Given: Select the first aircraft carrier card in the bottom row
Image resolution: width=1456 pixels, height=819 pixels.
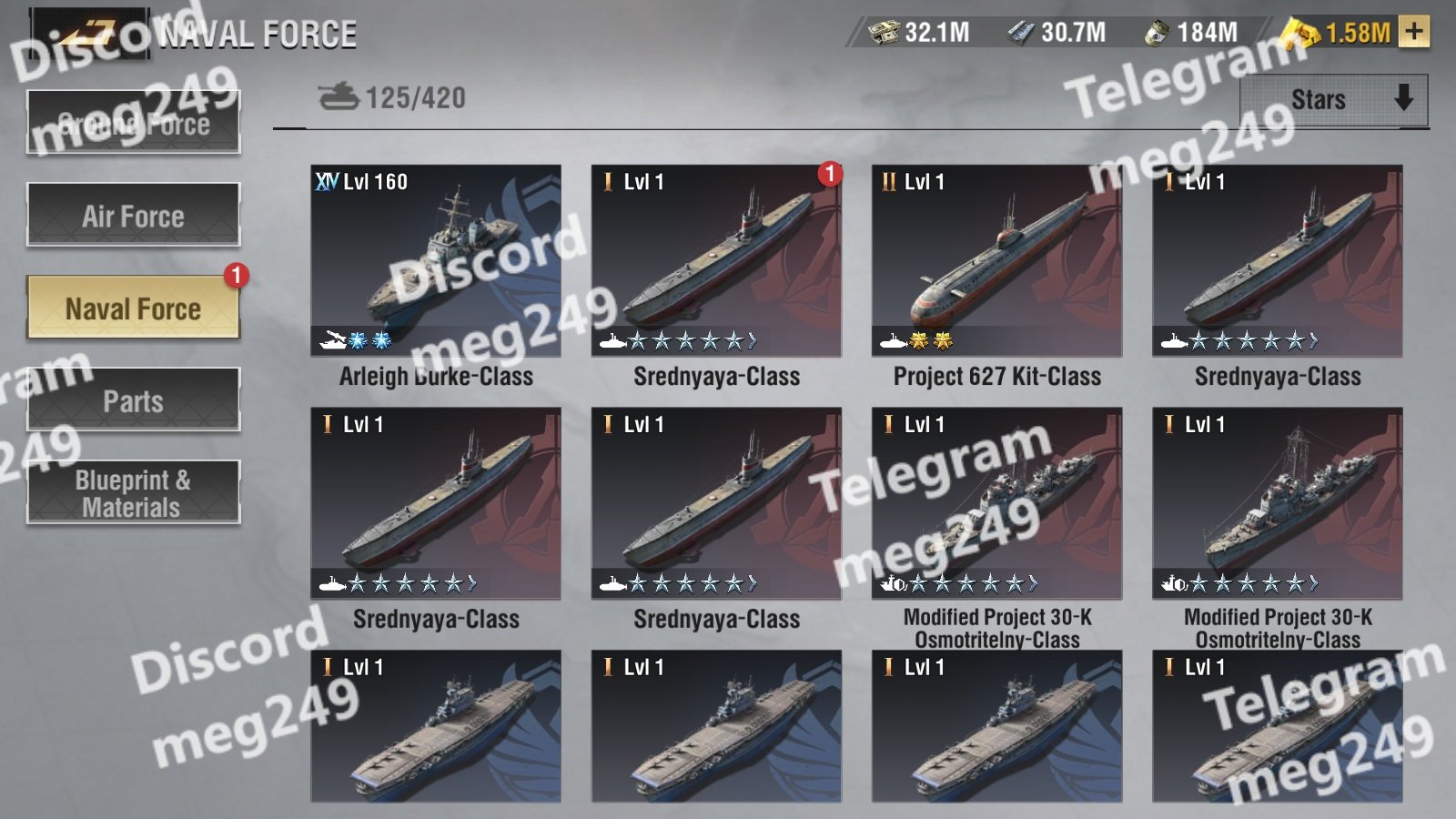Looking at the screenshot, I should click(436, 726).
